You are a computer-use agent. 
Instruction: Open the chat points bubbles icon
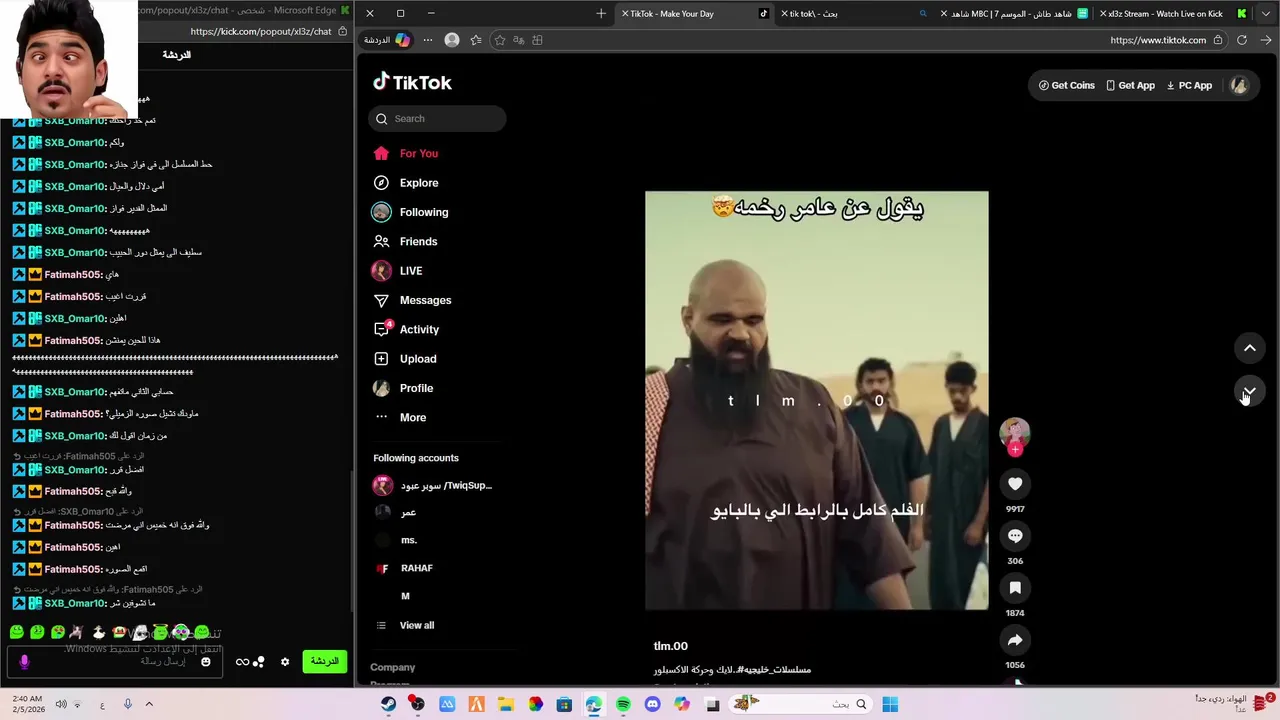pos(259,662)
